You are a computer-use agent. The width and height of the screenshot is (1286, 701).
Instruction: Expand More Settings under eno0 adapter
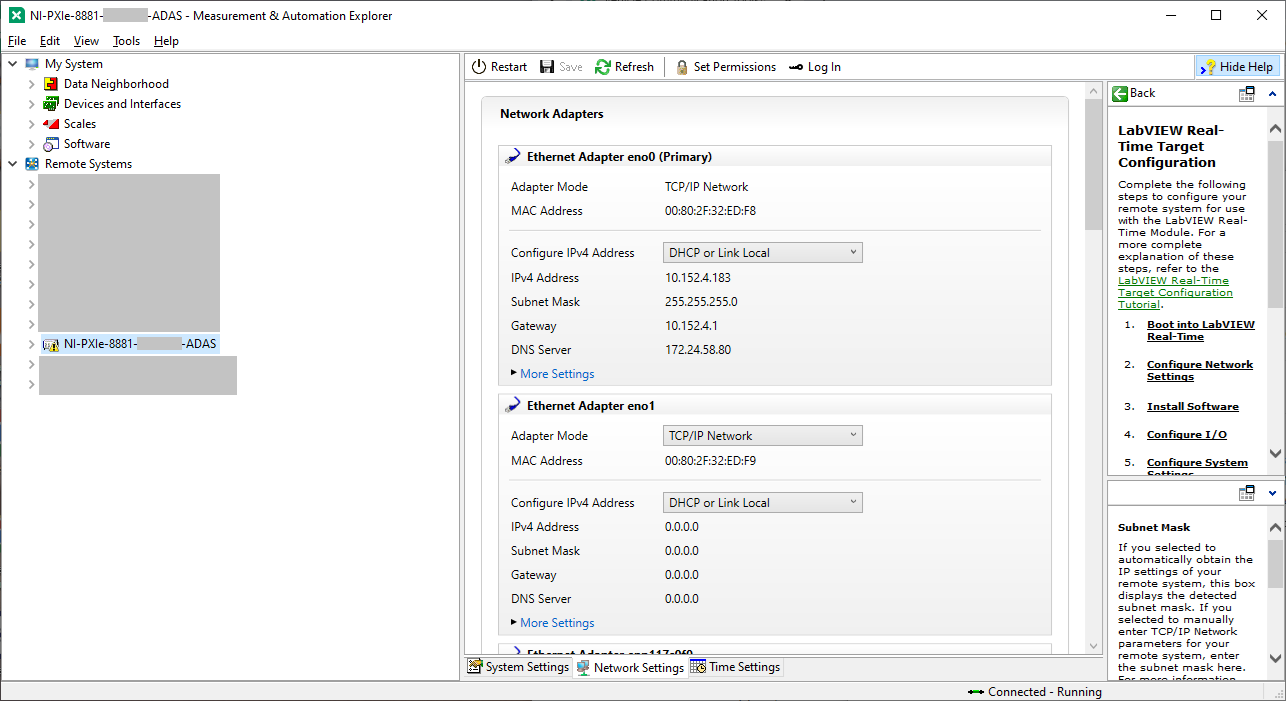click(556, 374)
